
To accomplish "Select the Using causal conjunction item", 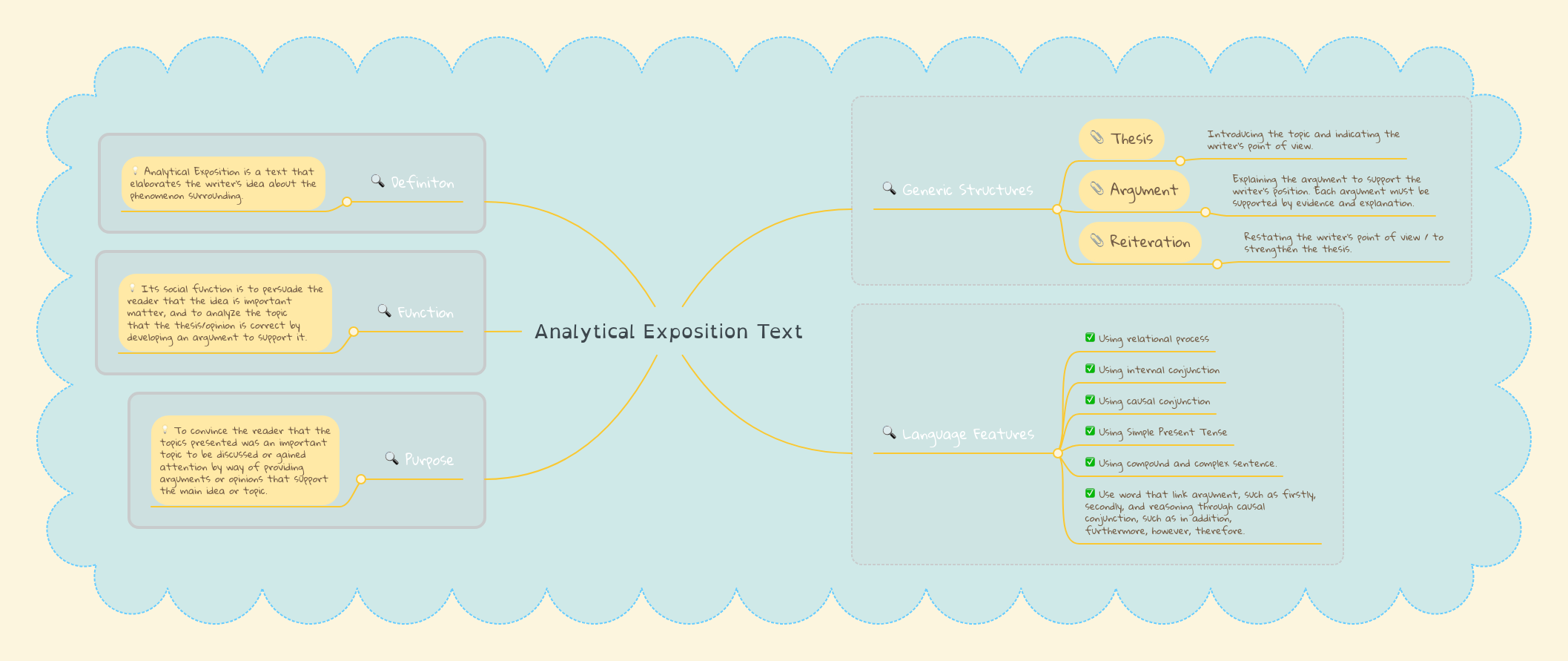I will click(x=1154, y=401).
